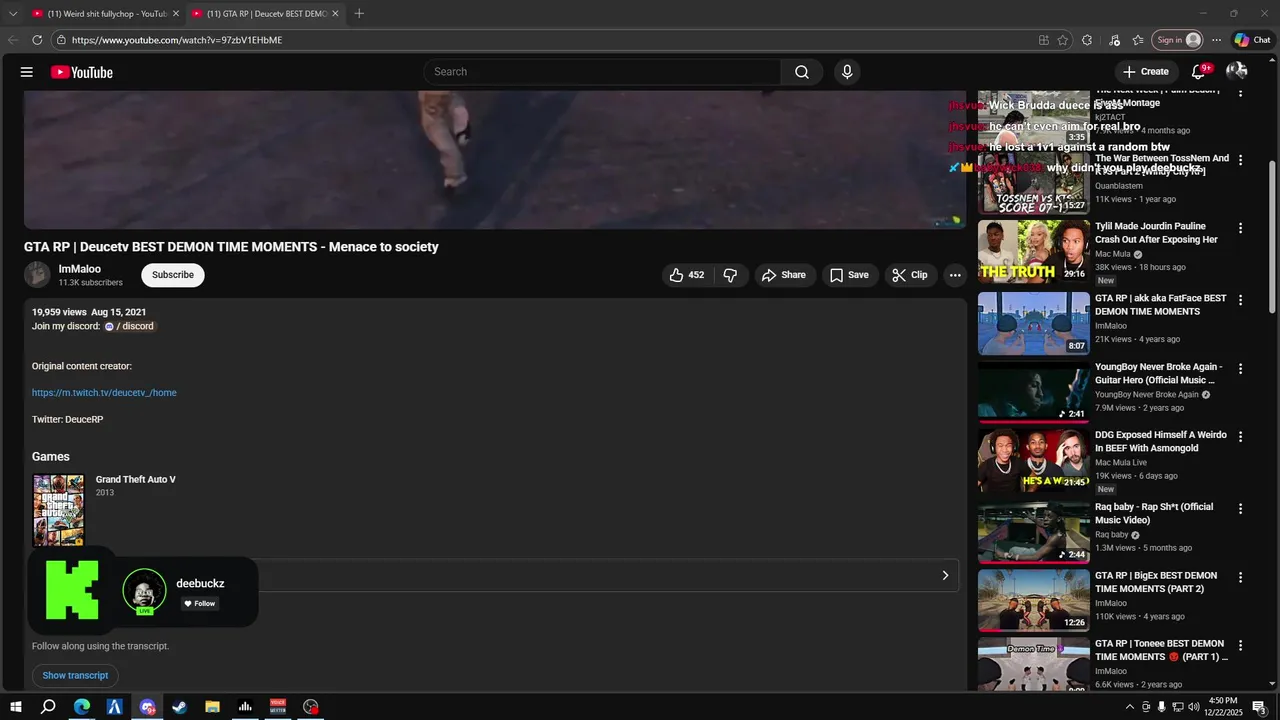Start voice search with the microphone icon
Image resolution: width=1280 pixels, height=720 pixels.
pyautogui.click(x=847, y=72)
